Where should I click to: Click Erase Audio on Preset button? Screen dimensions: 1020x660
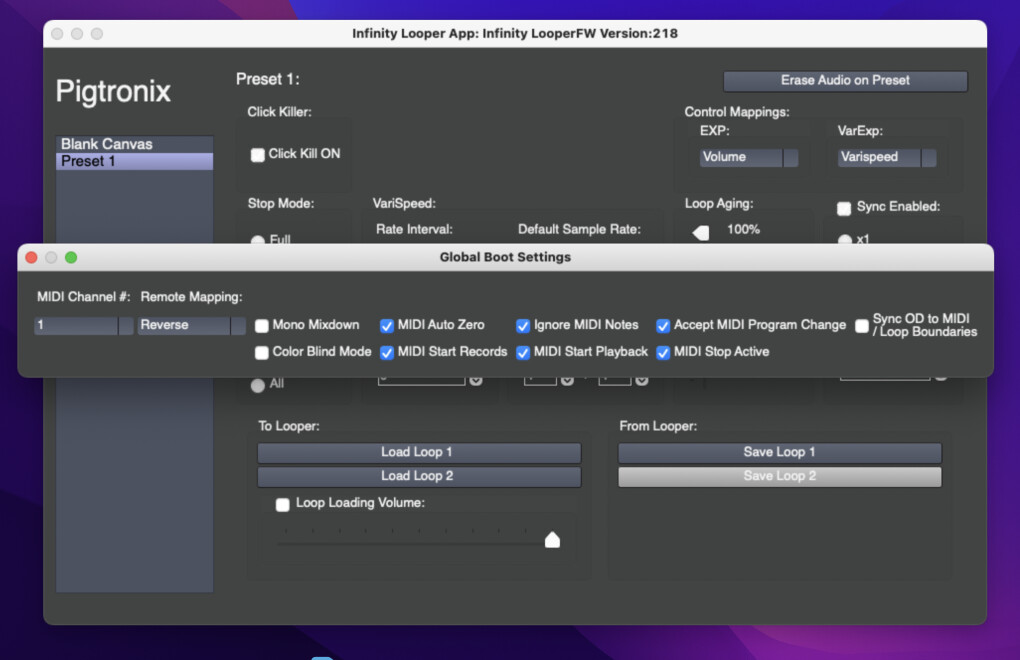click(845, 81)
